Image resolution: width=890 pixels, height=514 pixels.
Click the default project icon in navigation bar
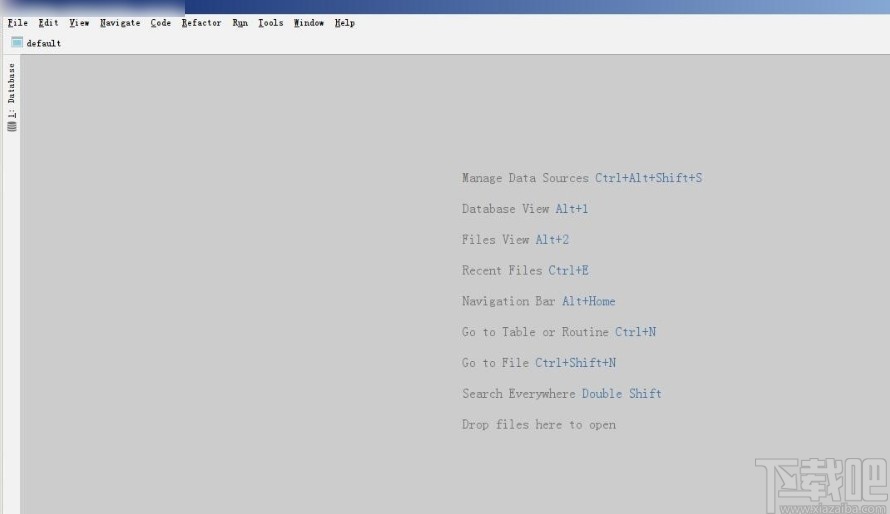(17, 43)
